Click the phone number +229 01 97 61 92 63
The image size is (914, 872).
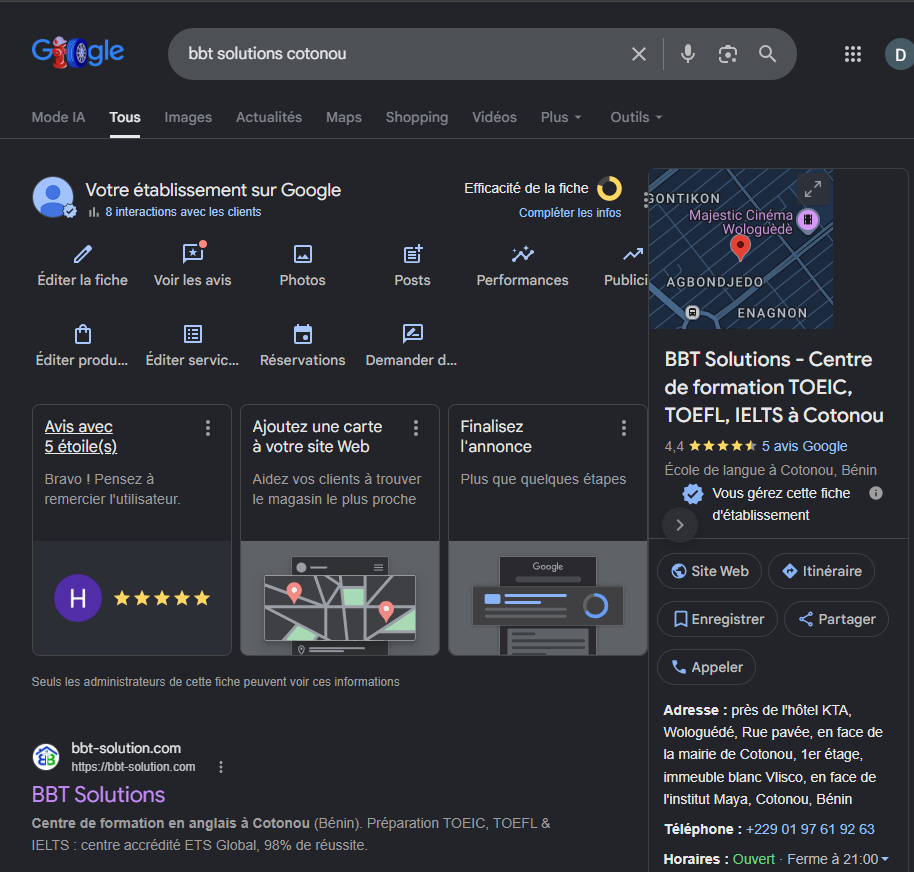810,829
